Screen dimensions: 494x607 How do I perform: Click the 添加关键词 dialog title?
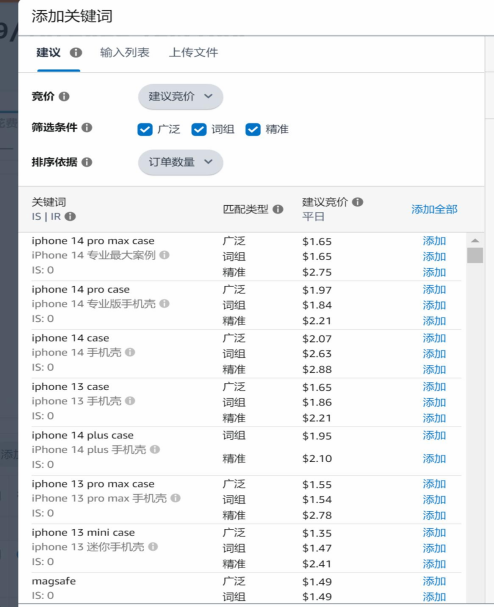[x=72, y=16]
